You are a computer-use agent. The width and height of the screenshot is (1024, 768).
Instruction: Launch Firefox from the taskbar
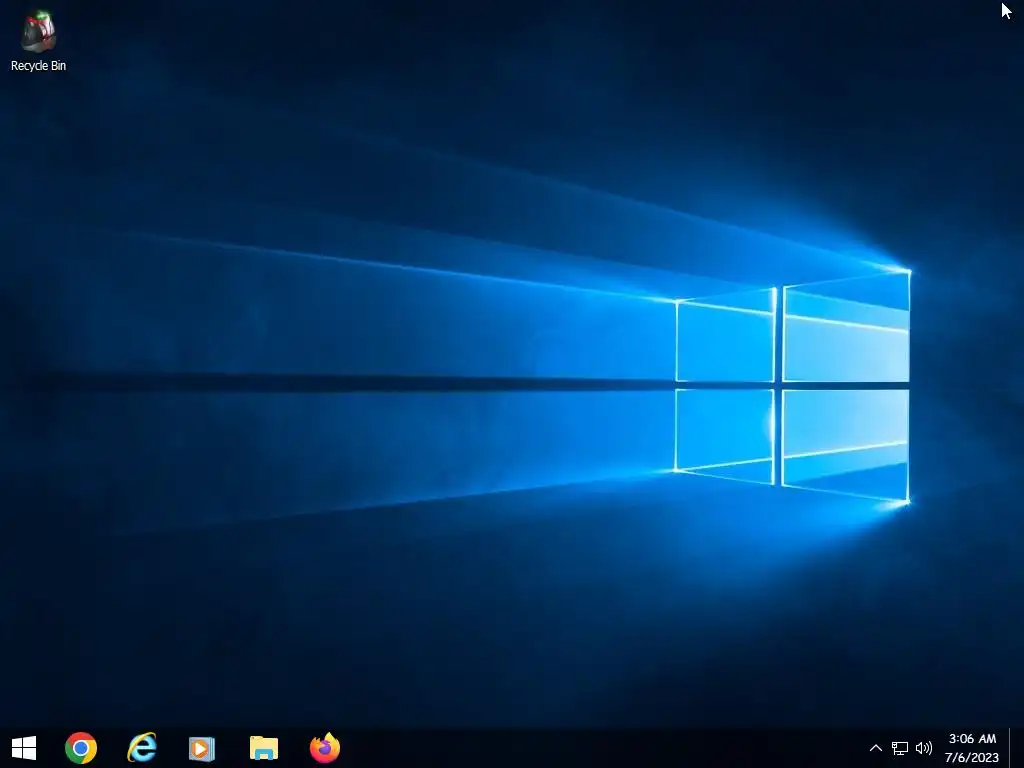(325, 748)
